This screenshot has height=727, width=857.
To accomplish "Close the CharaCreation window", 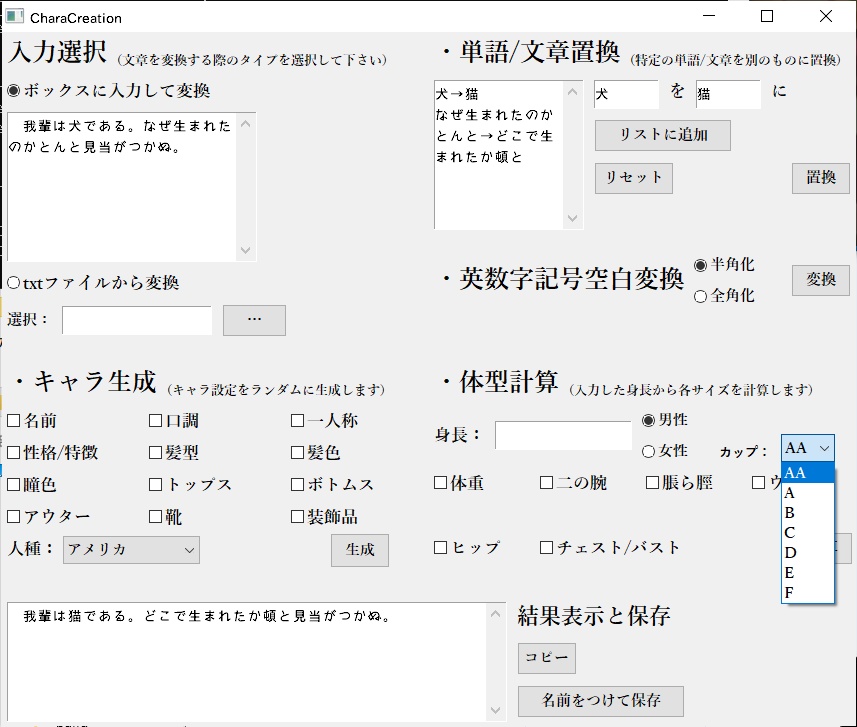I will 826,16.
